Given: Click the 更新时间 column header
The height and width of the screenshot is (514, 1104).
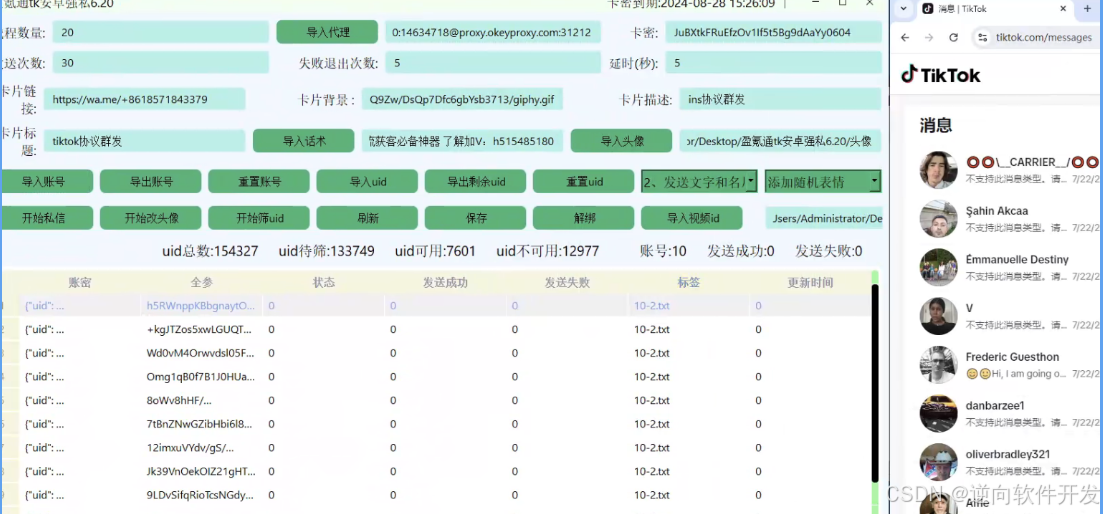Looking at the screenshot, I should pyautogui.click(x=810, y=282).
